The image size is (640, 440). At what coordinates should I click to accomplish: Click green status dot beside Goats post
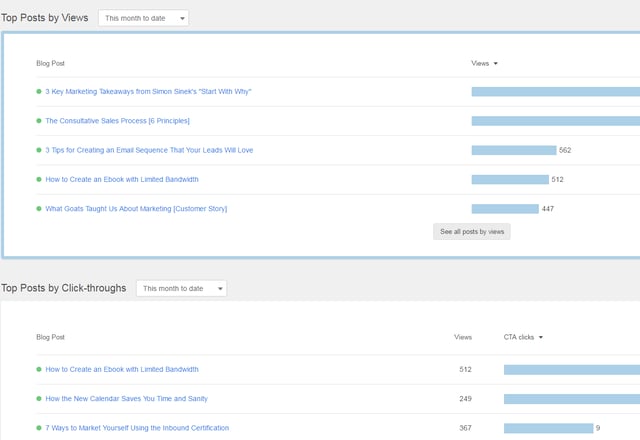[x=39, y=209]
